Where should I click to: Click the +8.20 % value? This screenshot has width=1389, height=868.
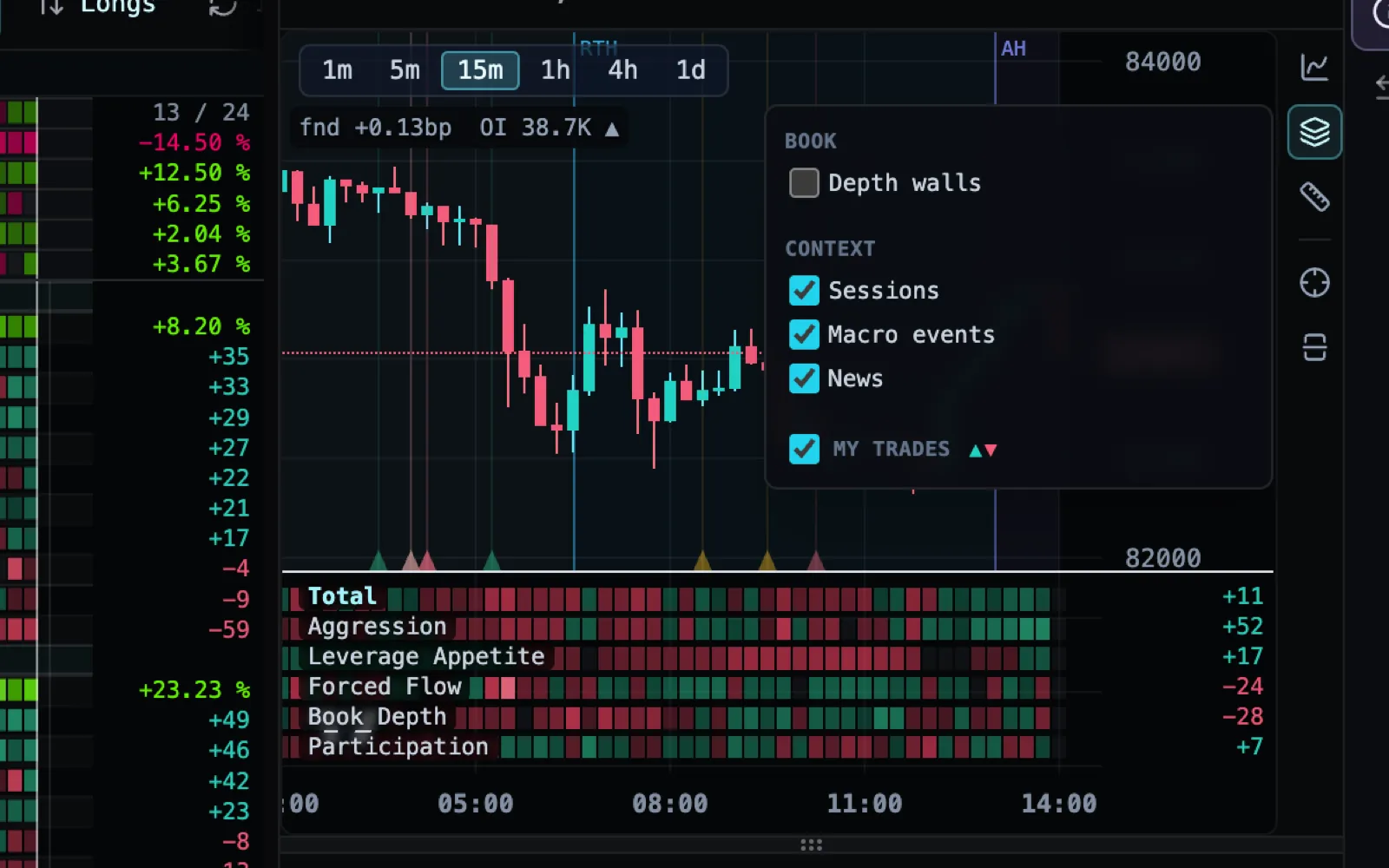pyautogui.click(x=201, y=326)
